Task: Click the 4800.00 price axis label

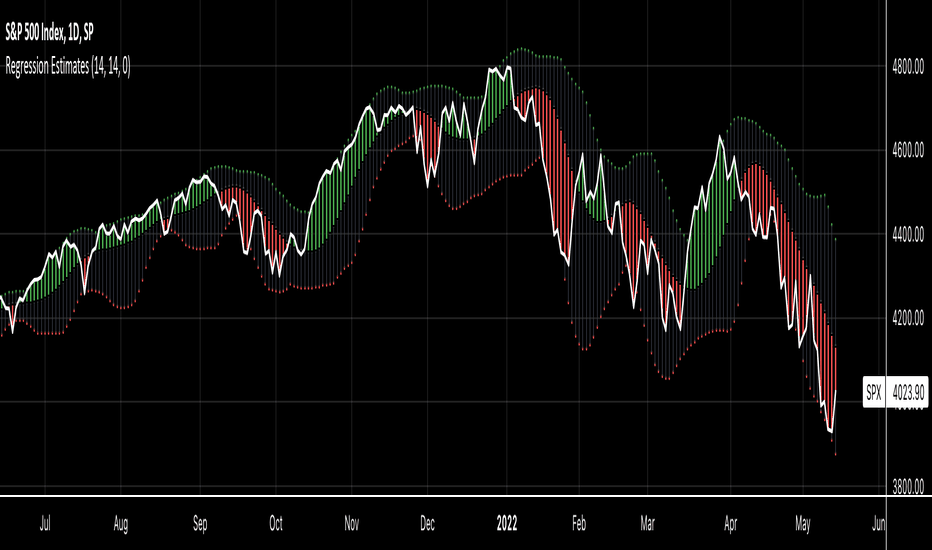Action: point(908,66)
